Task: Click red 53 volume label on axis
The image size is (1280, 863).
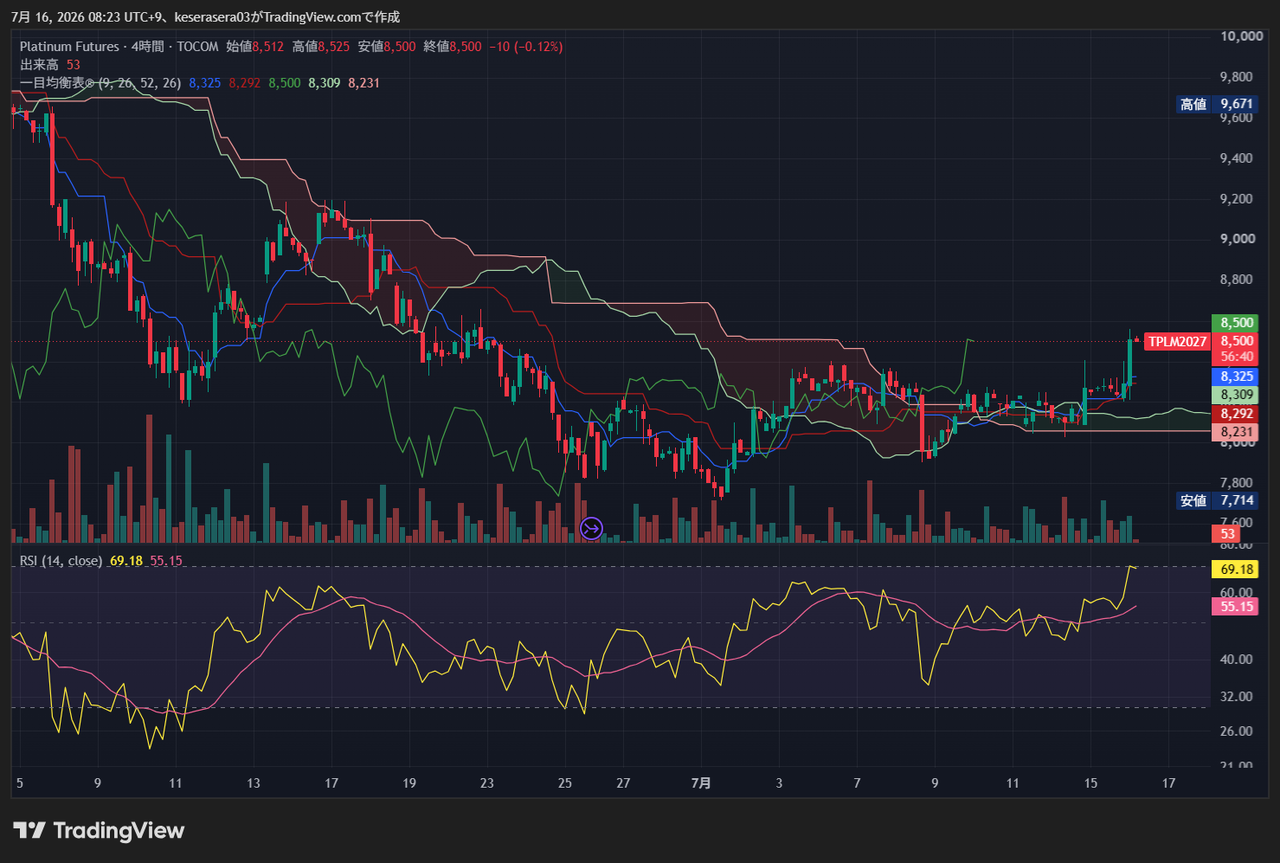Action: click(x=1227, y=536)
